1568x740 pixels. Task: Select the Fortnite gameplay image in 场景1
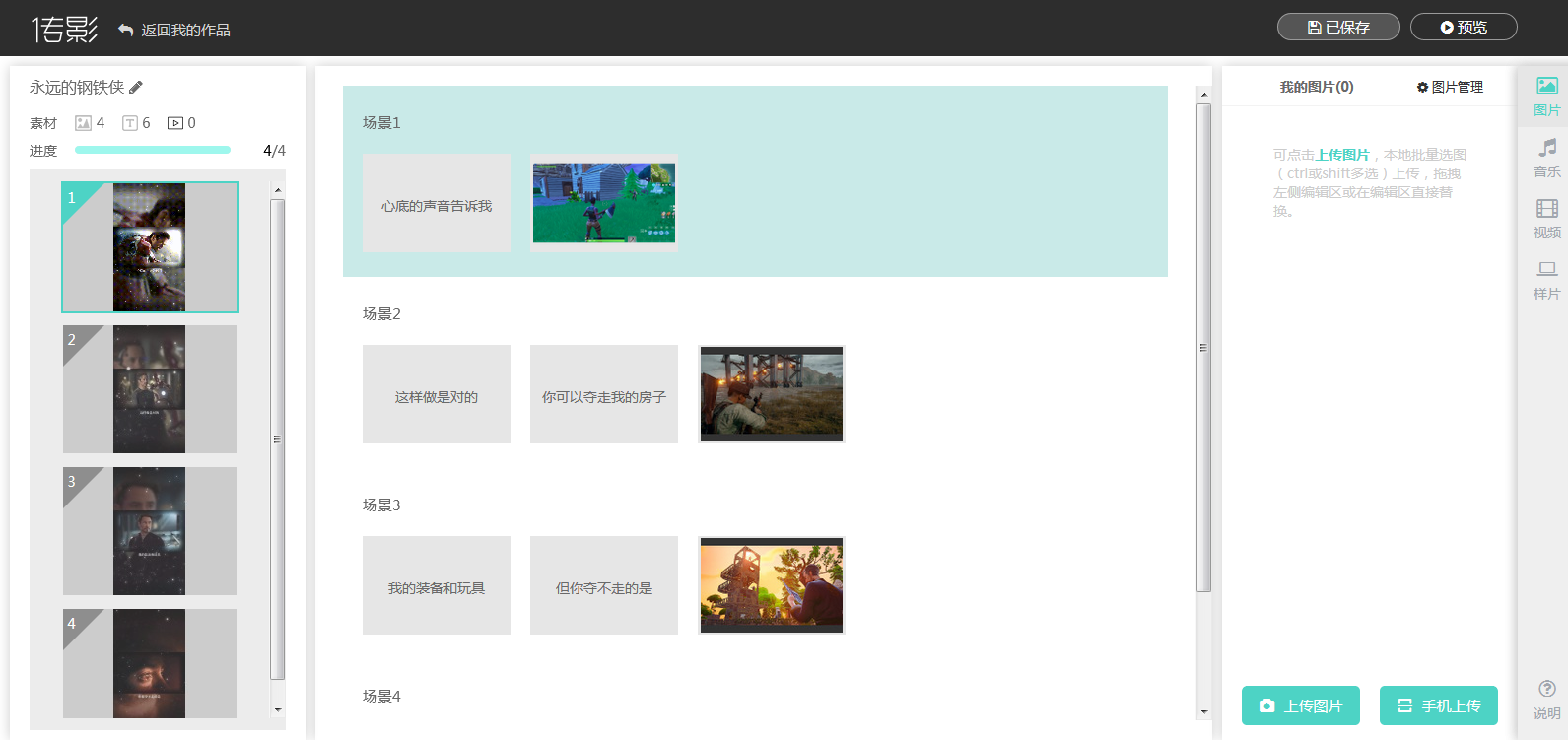point(604,203)
